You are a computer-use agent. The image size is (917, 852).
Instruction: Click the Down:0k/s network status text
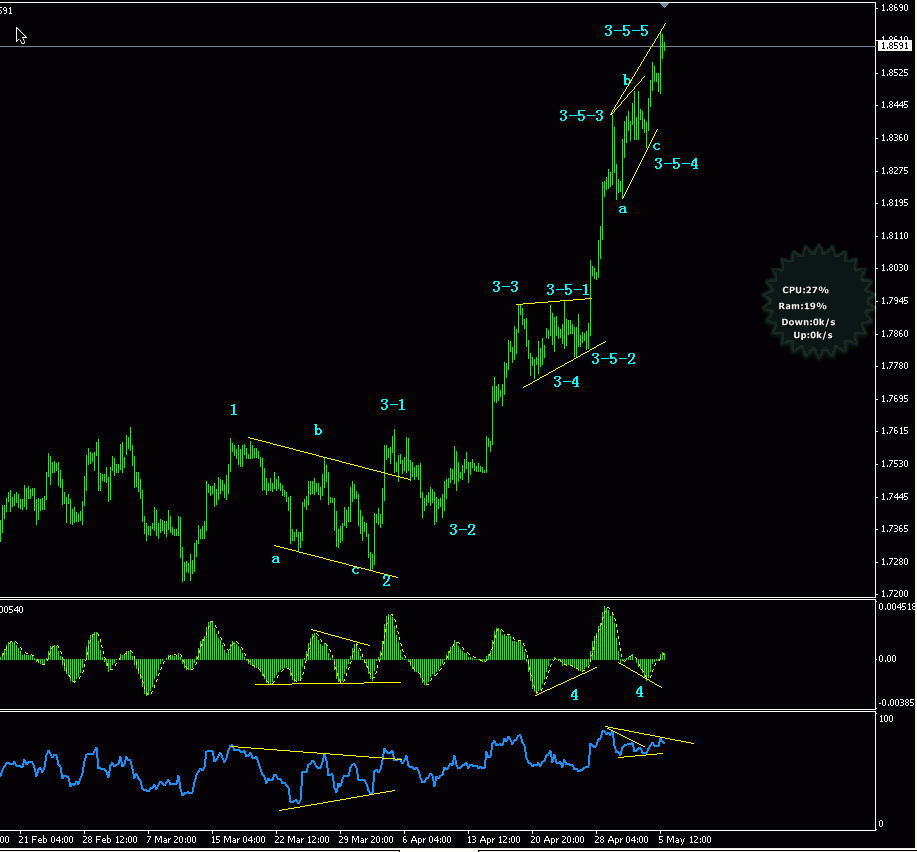[808, 321]
